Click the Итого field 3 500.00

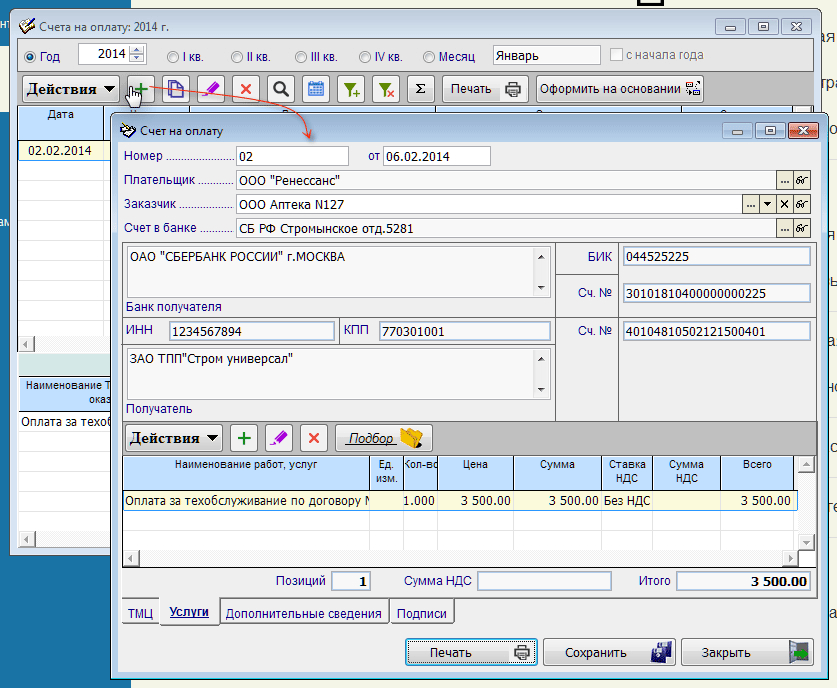click(744, 581)
